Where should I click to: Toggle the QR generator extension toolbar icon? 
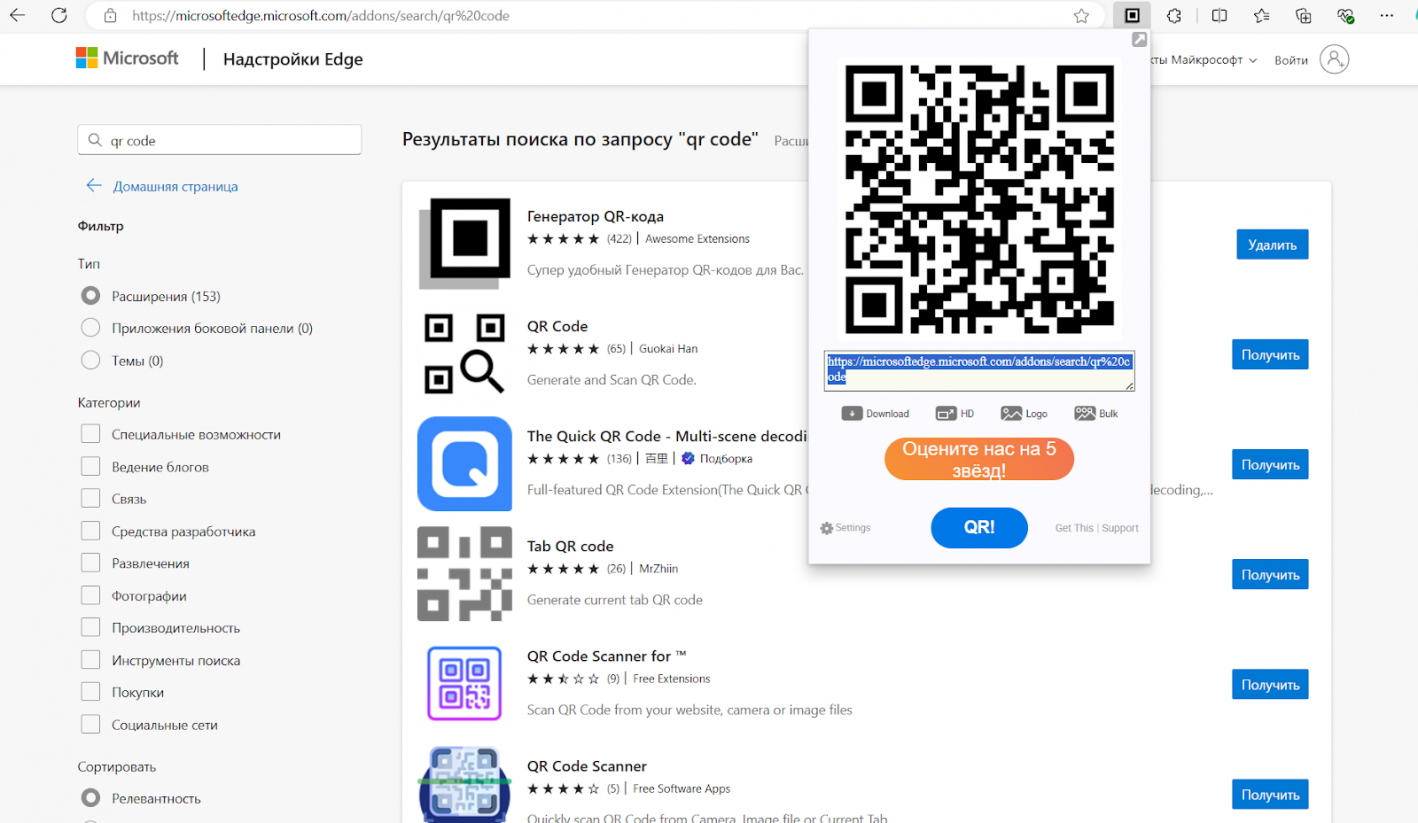click(1132, 15)
